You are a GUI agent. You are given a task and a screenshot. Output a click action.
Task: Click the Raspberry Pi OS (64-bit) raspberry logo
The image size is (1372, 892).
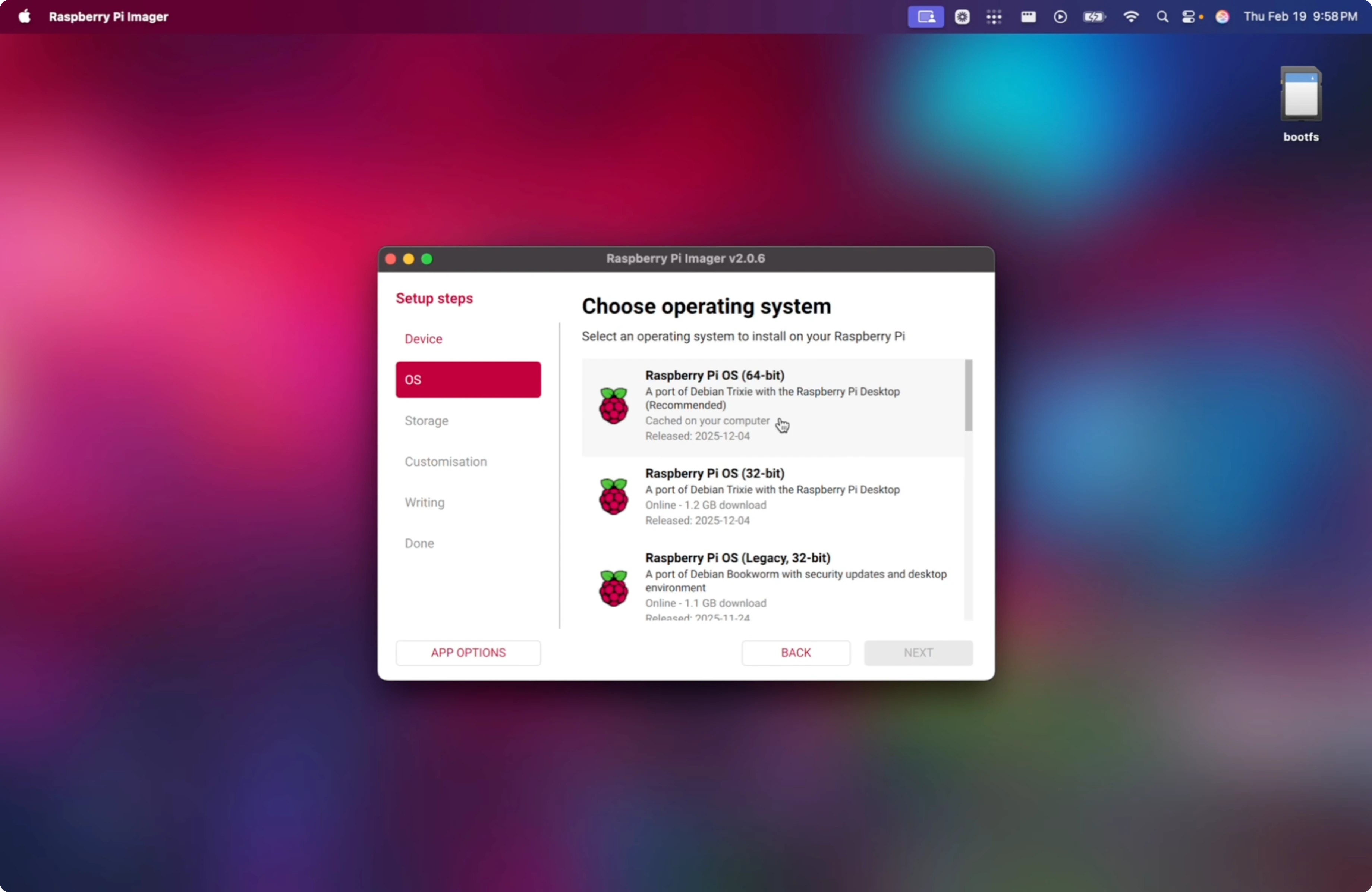[613, 406]
